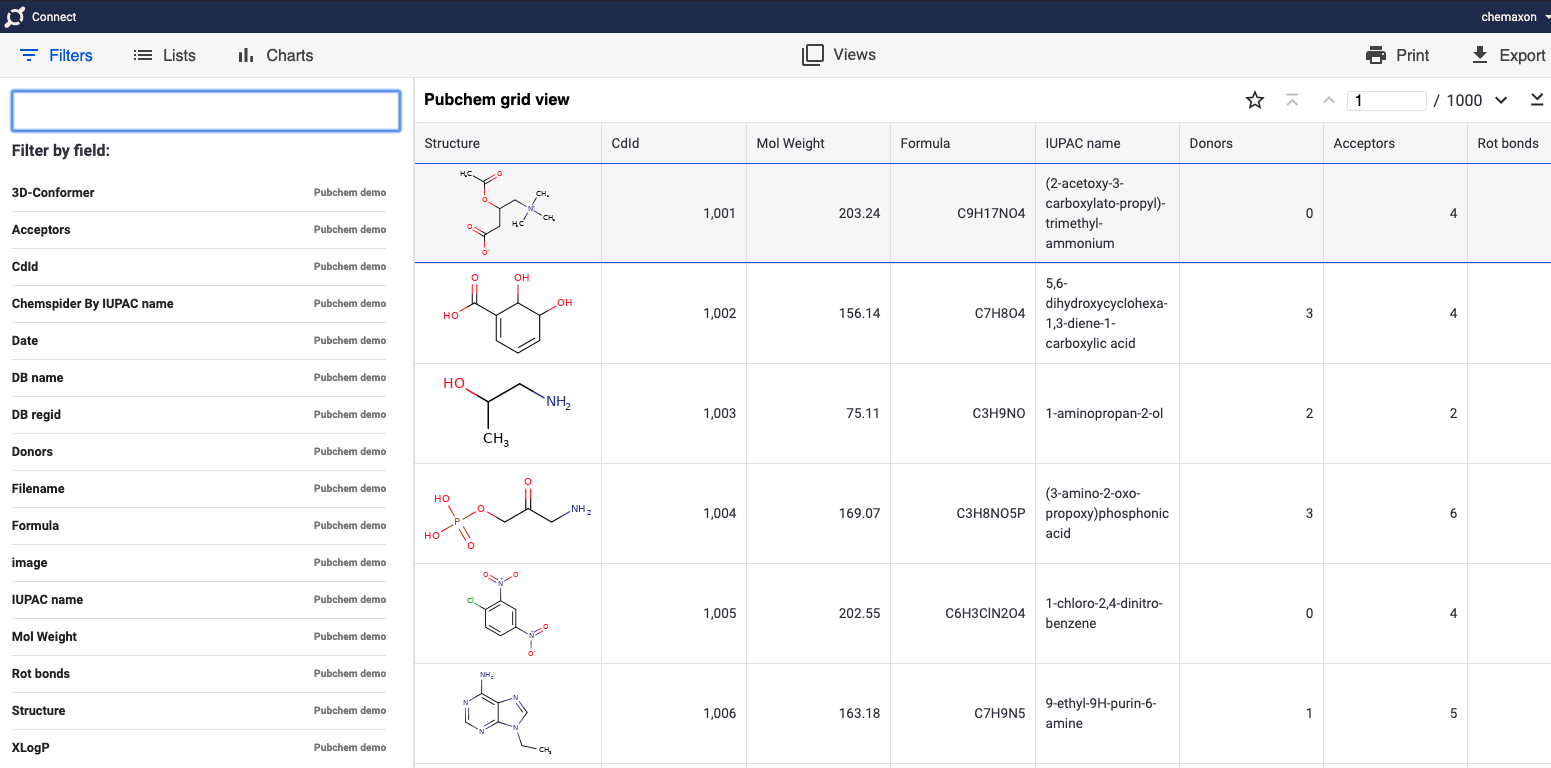The width and height of the screenshot is (1551, 768).
Task: Select the XLogP filter field
Action: click(x=199, y=748)
